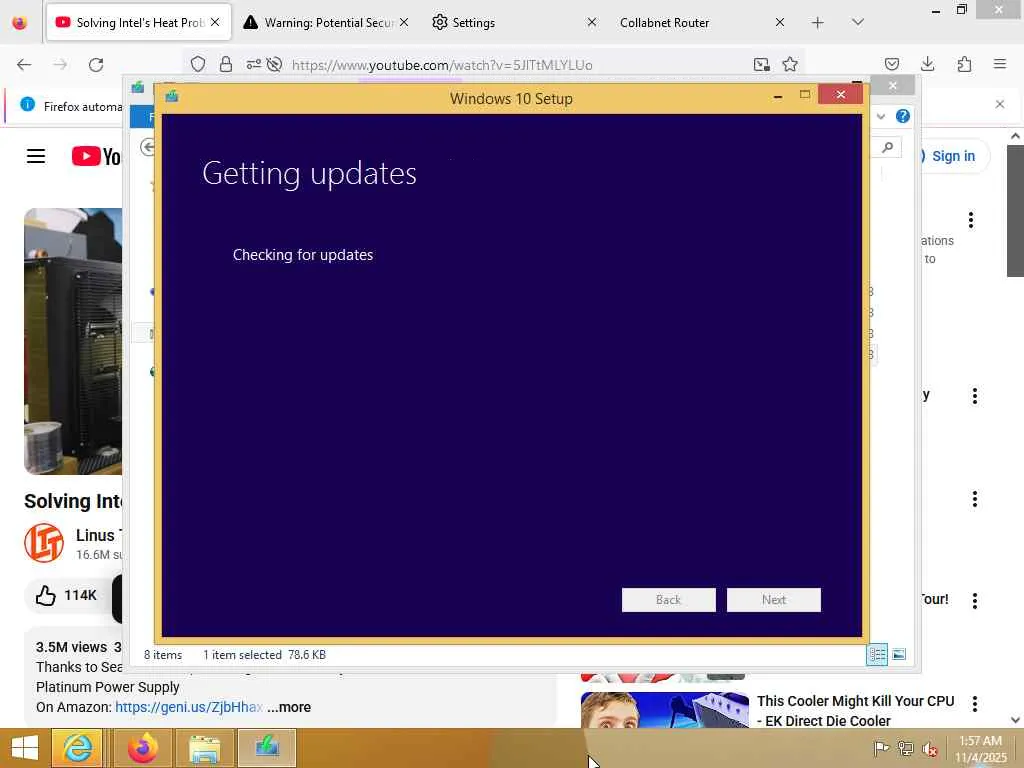
Task: Dismiss the Firefox notification bar
Action: (999, 104)
